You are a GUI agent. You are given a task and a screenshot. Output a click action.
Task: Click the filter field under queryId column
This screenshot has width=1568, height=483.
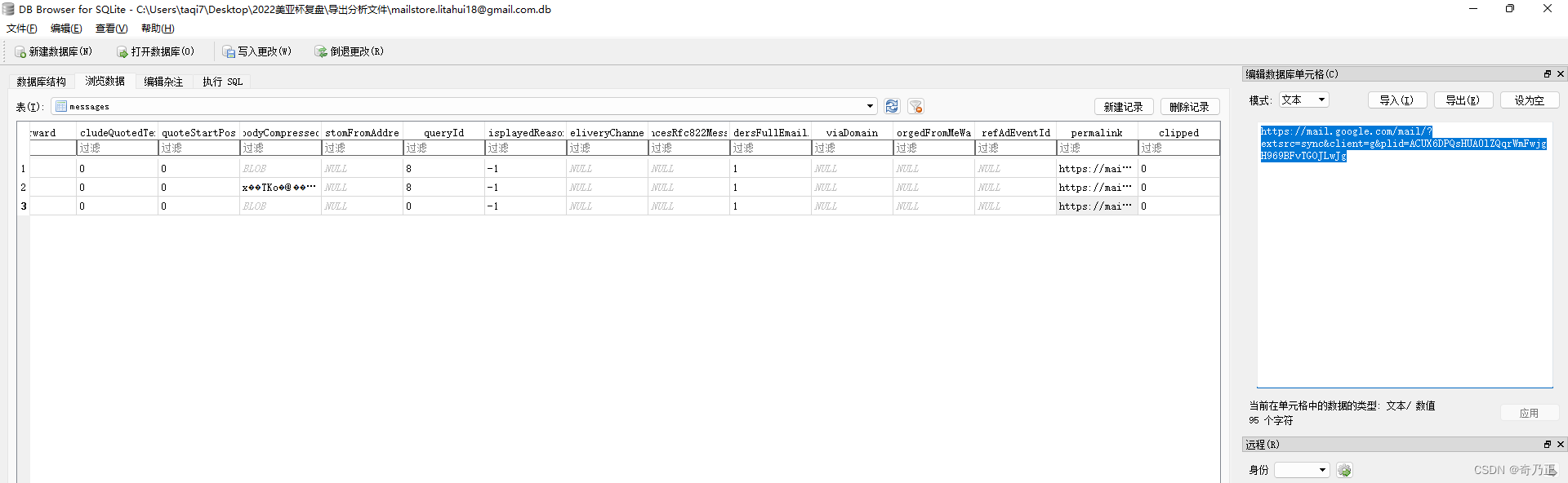(443, 148)
